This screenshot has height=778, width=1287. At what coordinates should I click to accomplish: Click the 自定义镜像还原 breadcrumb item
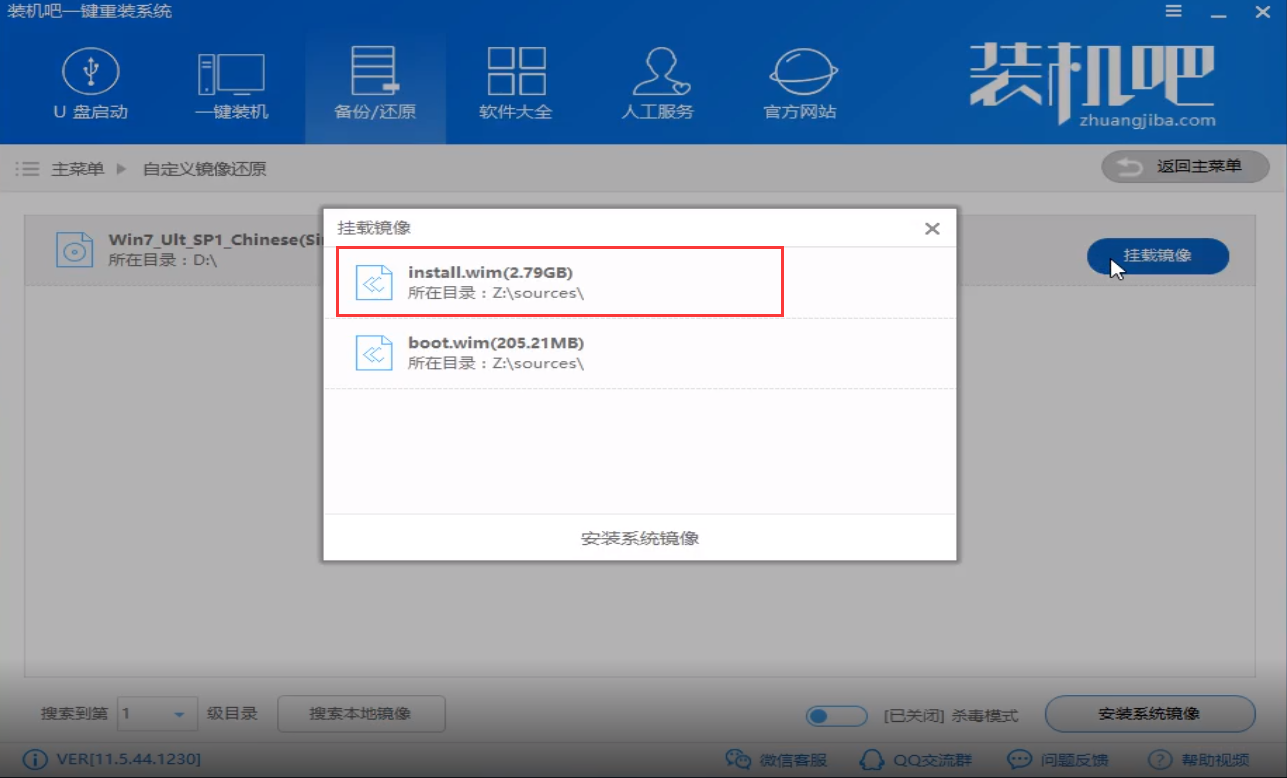(x=207, y=168)
